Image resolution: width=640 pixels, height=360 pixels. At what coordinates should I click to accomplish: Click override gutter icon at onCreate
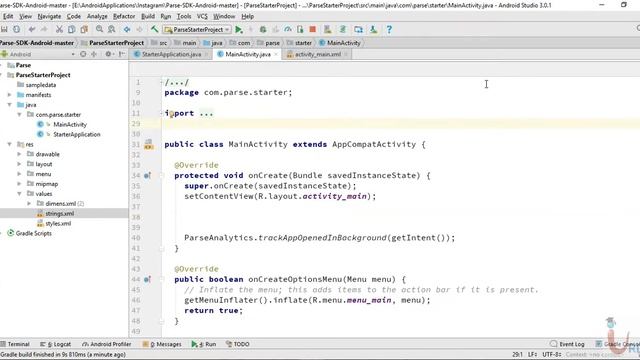pos(147,176)
